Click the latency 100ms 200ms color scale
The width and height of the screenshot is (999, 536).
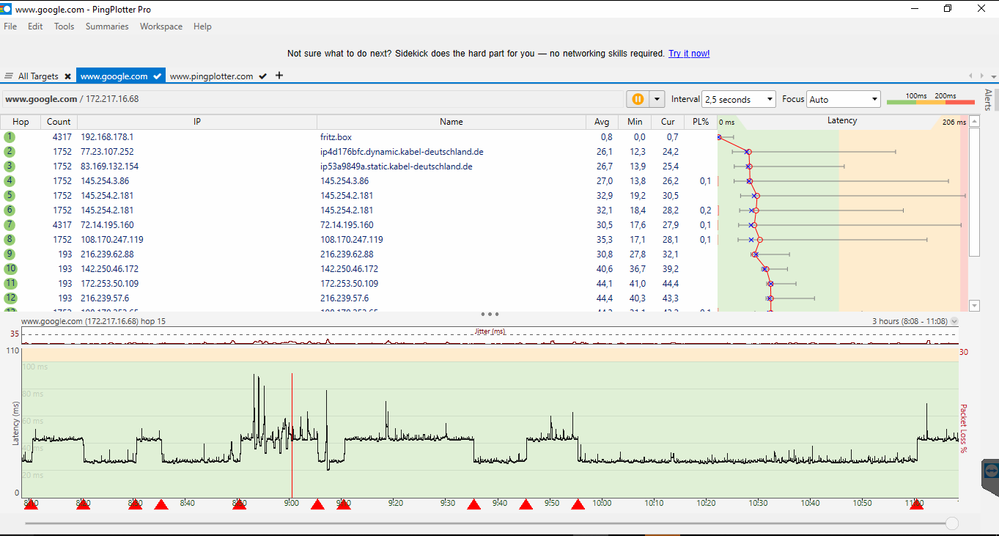coord(931,99)
